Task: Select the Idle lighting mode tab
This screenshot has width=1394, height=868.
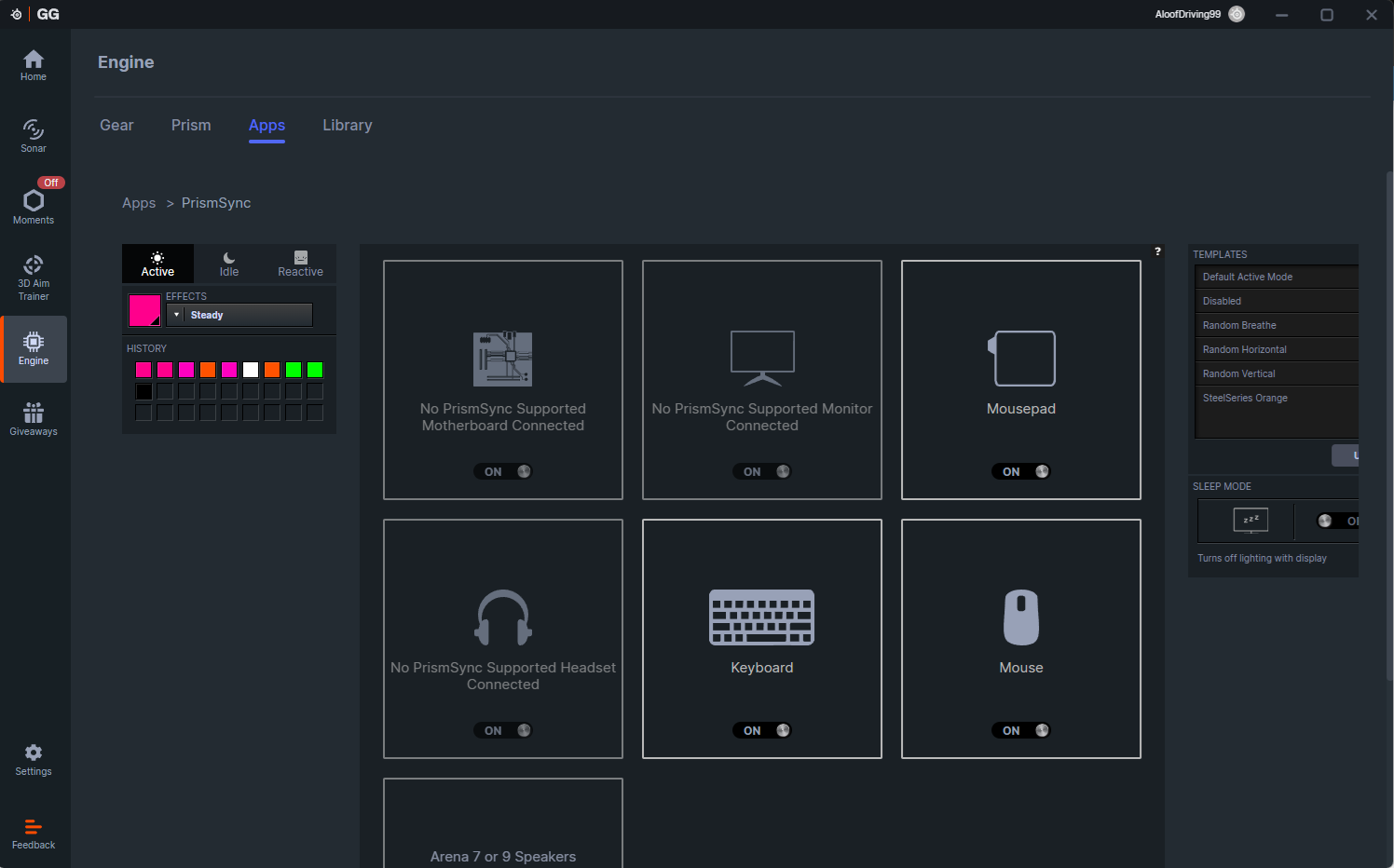Action: pos(229,264)
